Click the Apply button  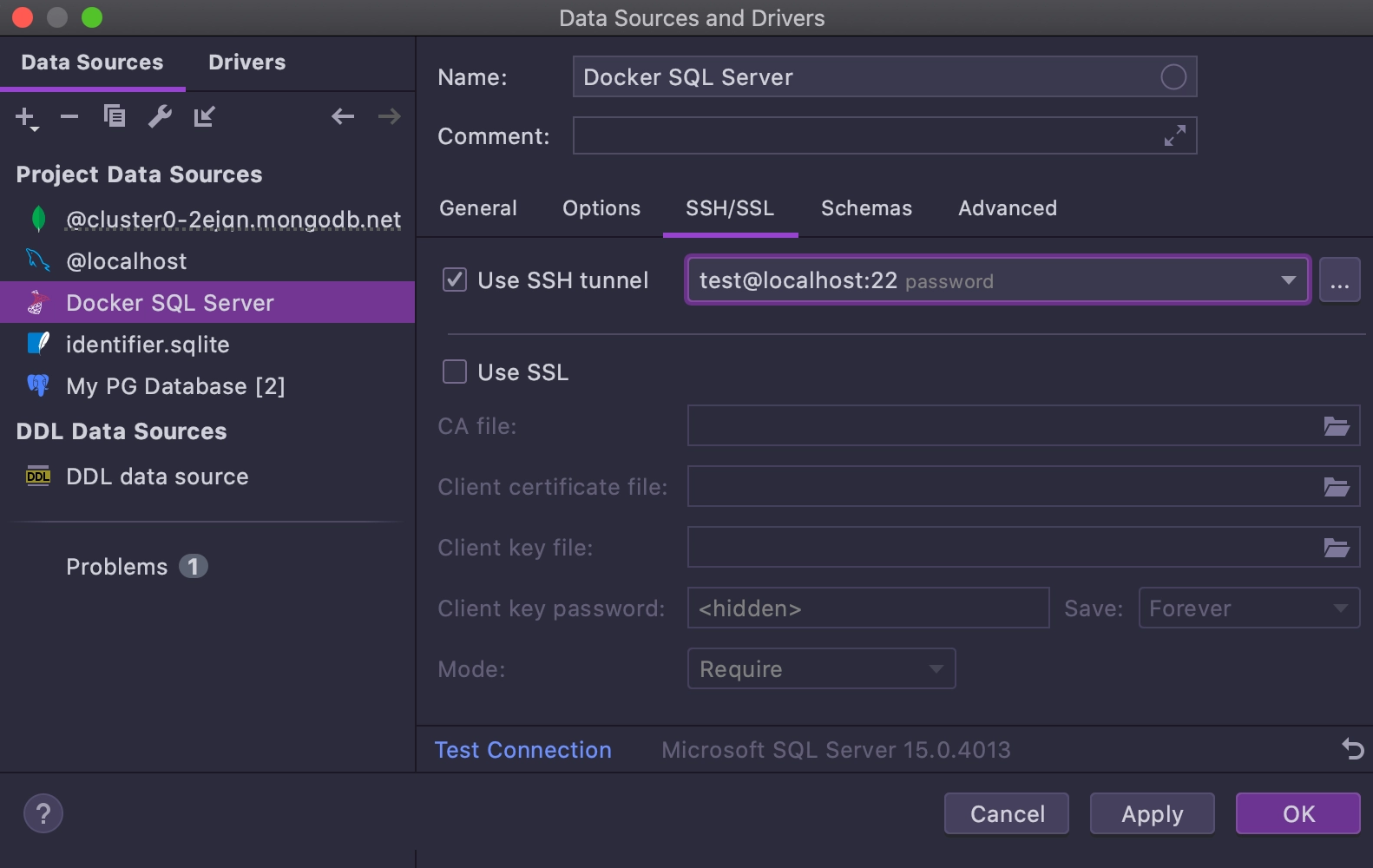[1152, 813]
